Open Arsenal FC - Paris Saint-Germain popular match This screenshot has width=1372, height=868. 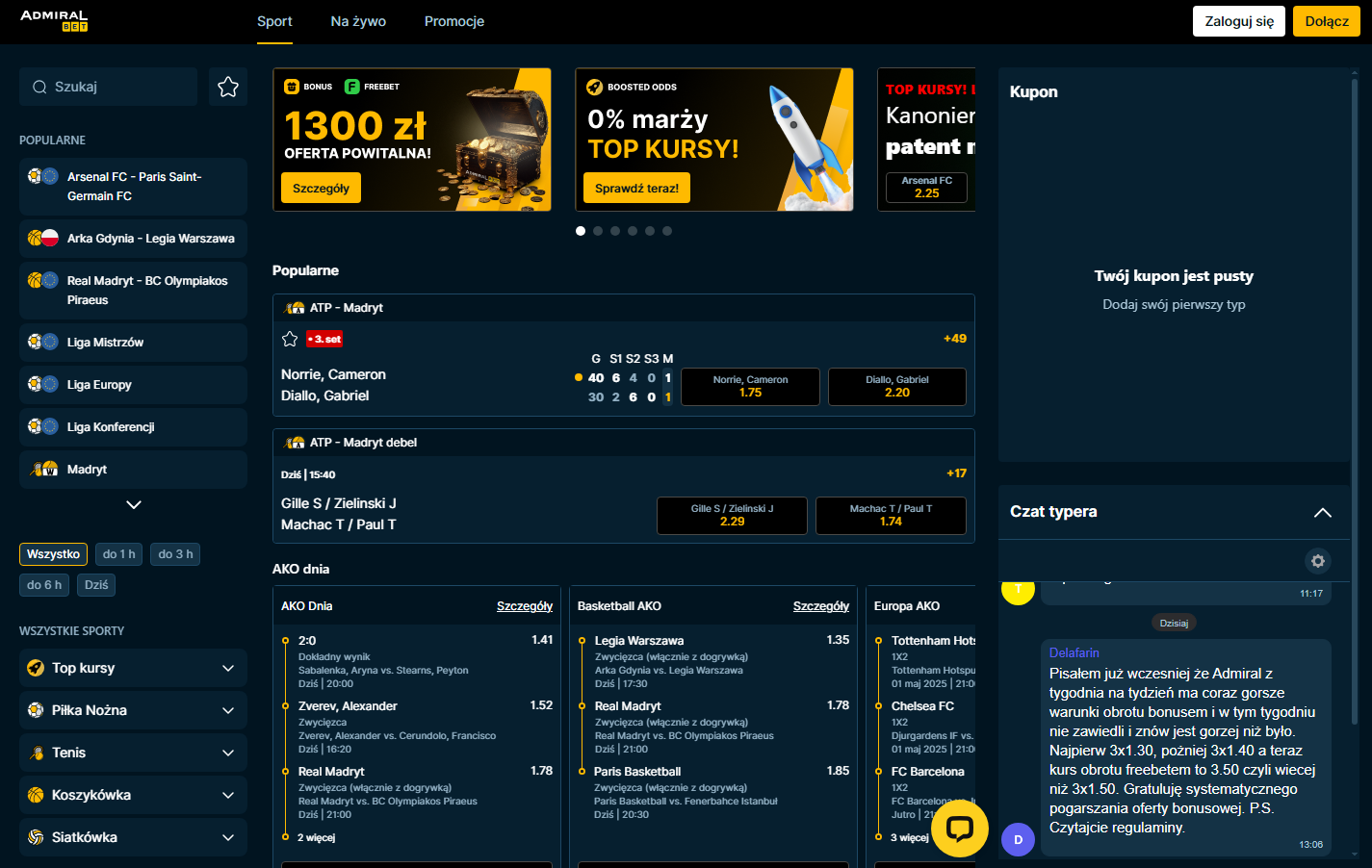tap(133, 187)
